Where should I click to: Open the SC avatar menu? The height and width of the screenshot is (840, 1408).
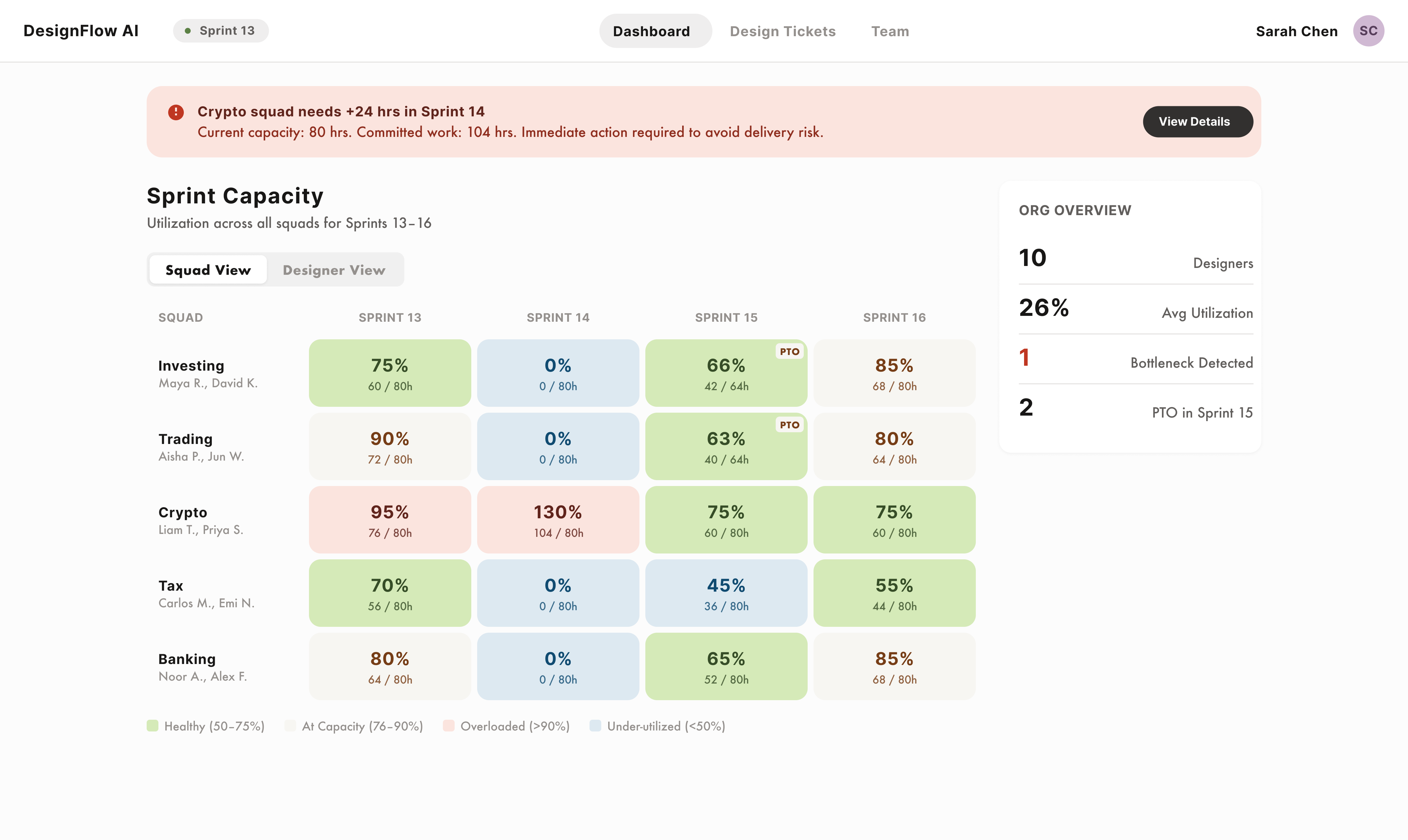coord(1369,31)
